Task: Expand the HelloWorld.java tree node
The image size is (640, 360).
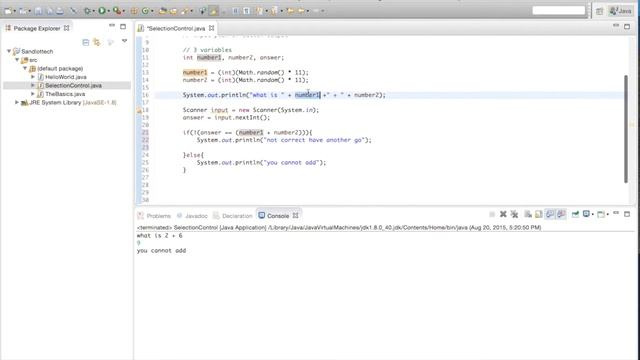Action: click(x=33, y=77)
